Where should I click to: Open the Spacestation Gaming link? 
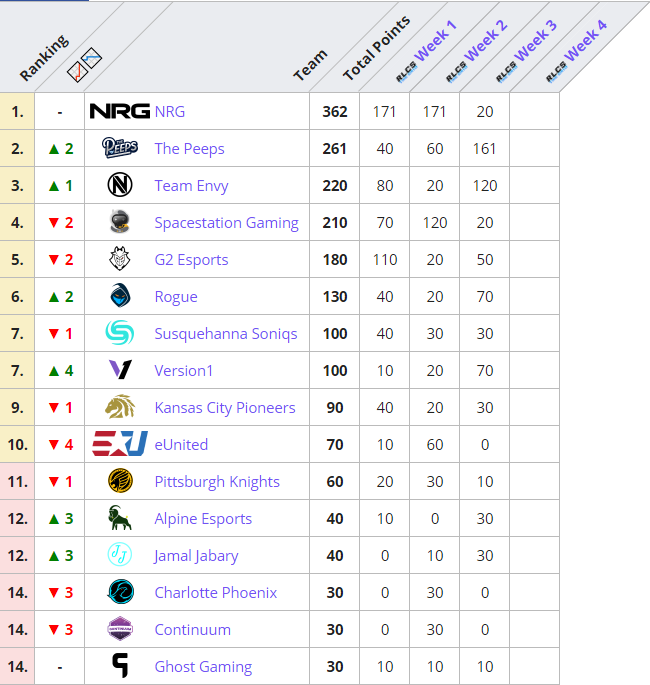click(x=227, y=223)
